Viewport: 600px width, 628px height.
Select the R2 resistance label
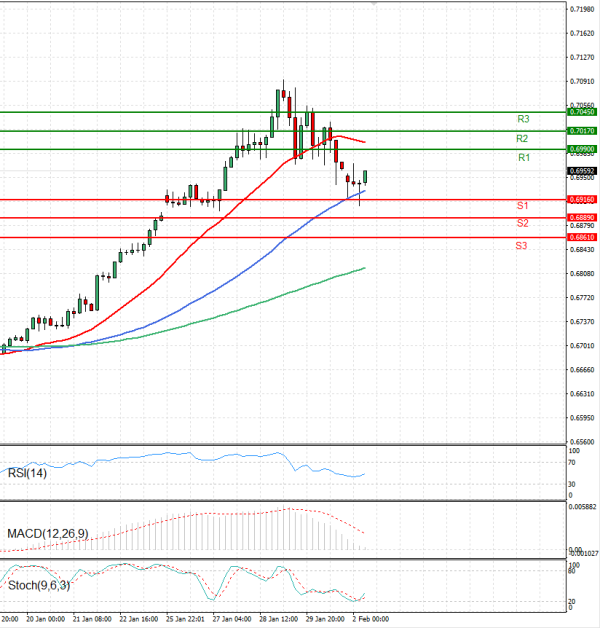tap(522, 138)
